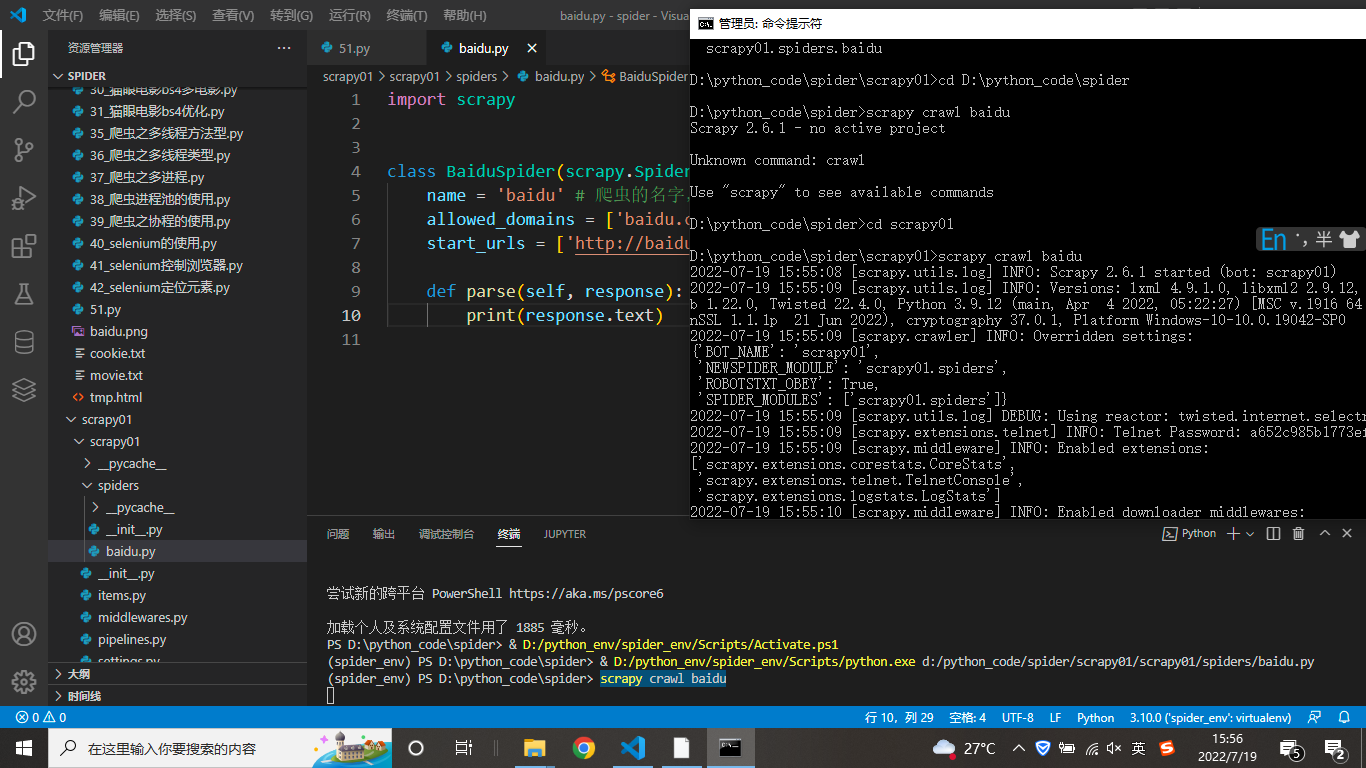Open the aka.ms/pscore6 link in terminal
Screen dimensions: 1366x768
[586, 593]
